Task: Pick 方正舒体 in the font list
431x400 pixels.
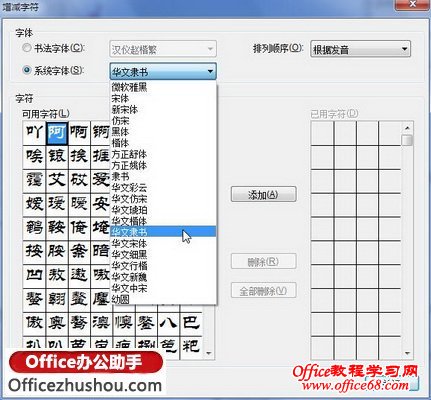Action: click(x=163, y=154)
